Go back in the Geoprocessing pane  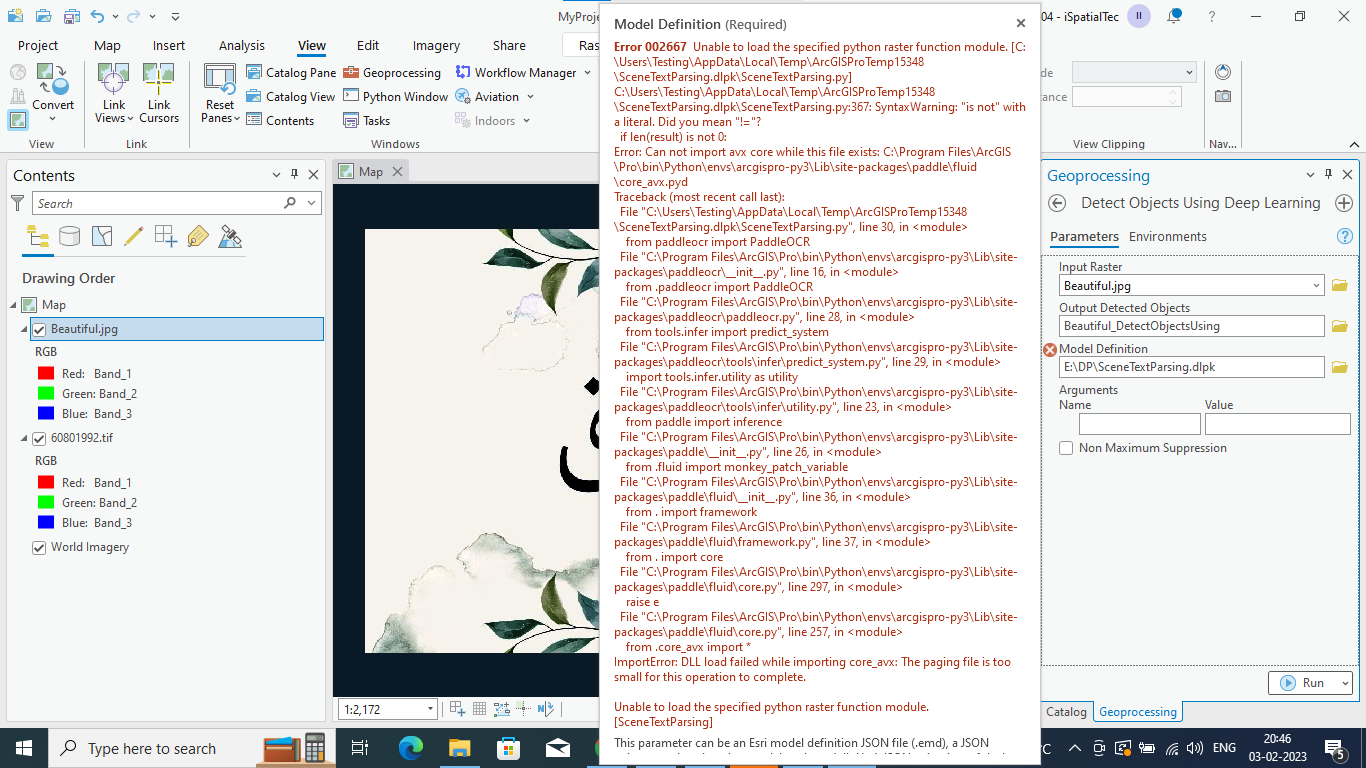click(x=1057, y=203)
